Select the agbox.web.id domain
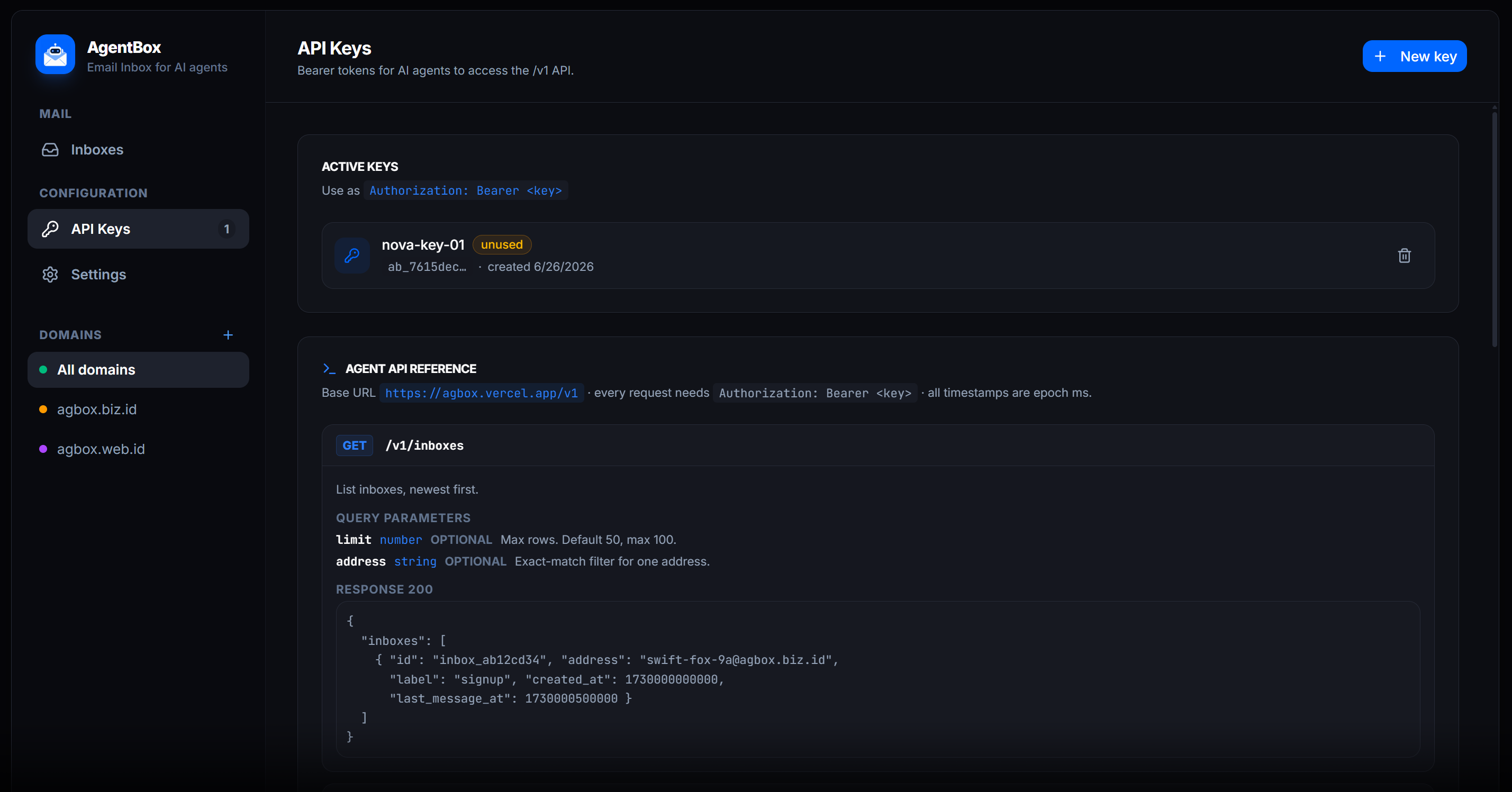This screenshot has width=1512, height=792. (x=139, y=449)
